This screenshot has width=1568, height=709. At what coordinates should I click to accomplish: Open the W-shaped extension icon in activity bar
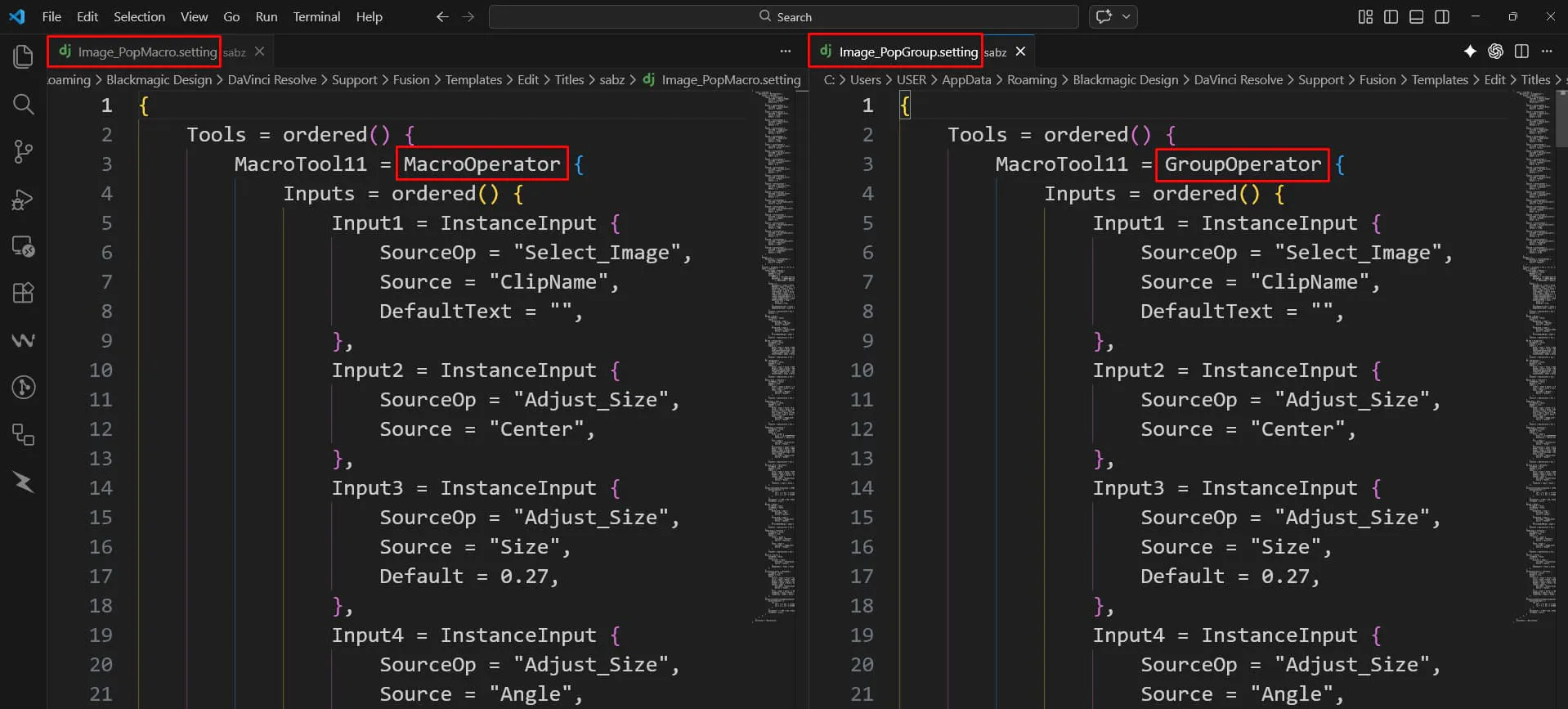(x=23, y=340)
